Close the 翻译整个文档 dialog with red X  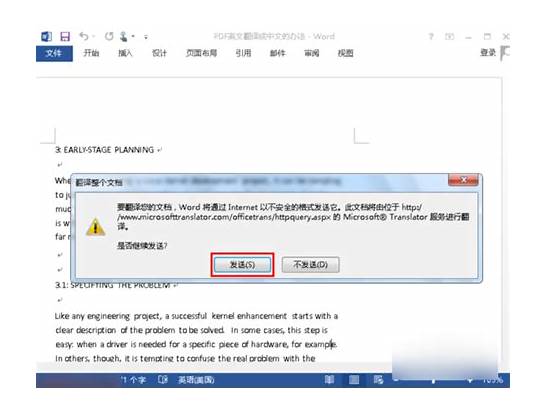pos(463,180)
